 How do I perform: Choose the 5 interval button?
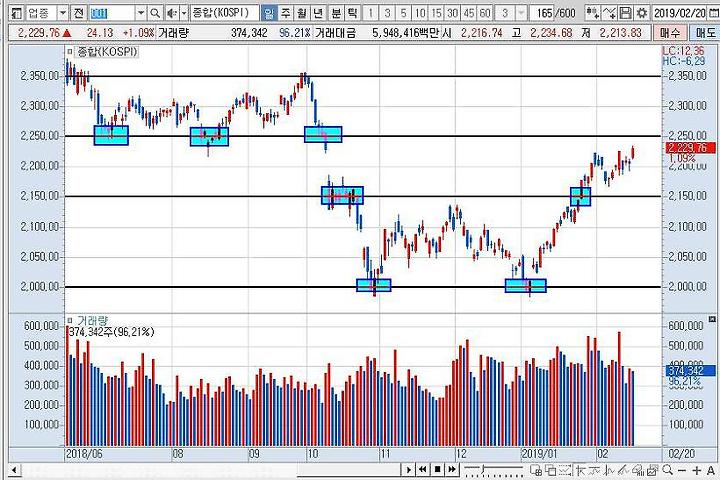point(403,13)
